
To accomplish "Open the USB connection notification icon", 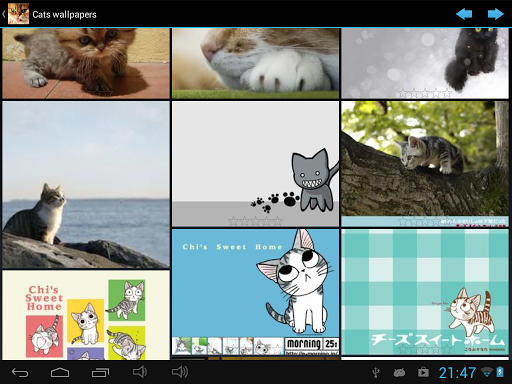I will pyautogui.click(x=376, y=372).
